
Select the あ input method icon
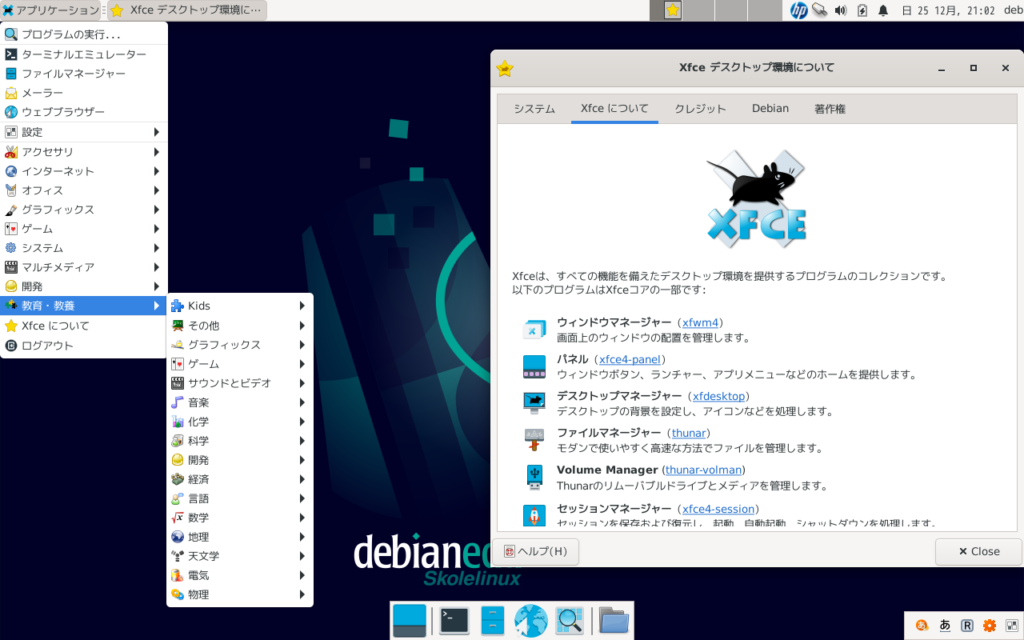(x=945, y=625)
